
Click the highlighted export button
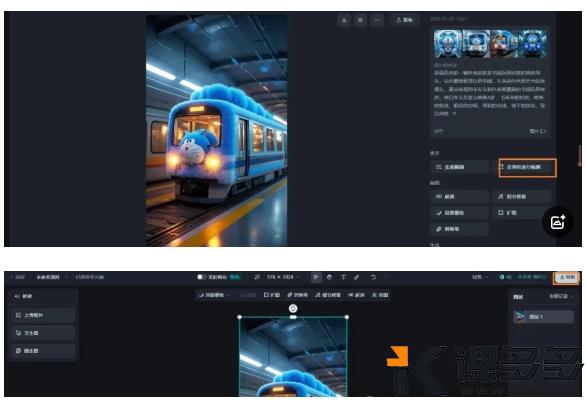pyautogui.click(x=567, y=277)
